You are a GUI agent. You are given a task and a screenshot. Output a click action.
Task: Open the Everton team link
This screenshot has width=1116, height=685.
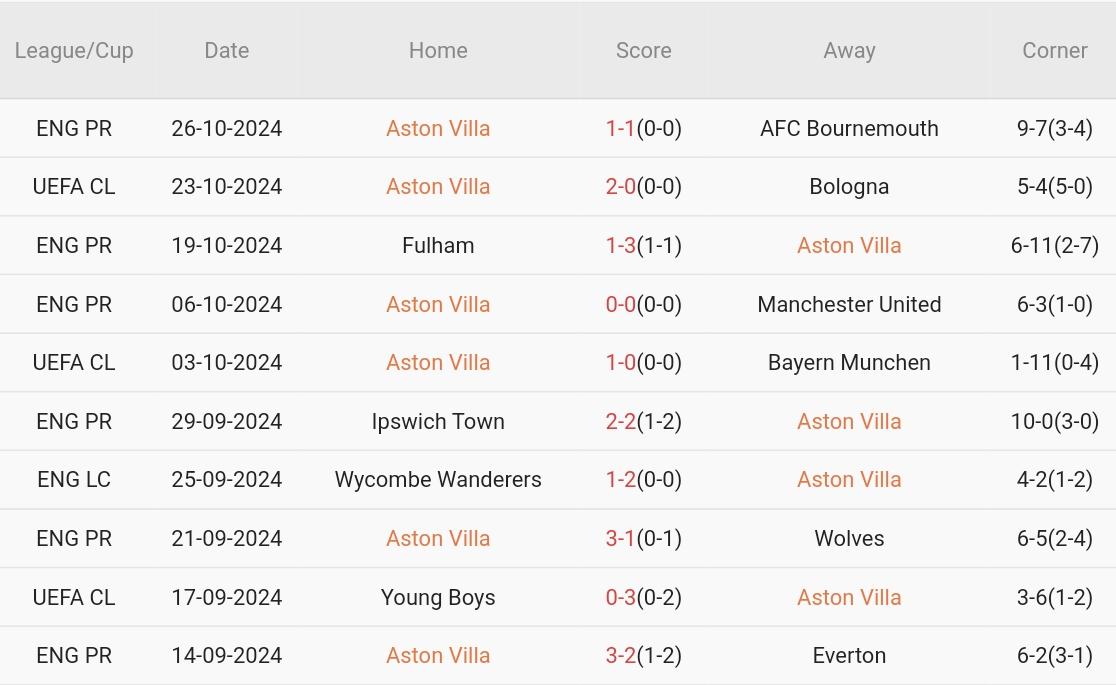tap(849, 656)
